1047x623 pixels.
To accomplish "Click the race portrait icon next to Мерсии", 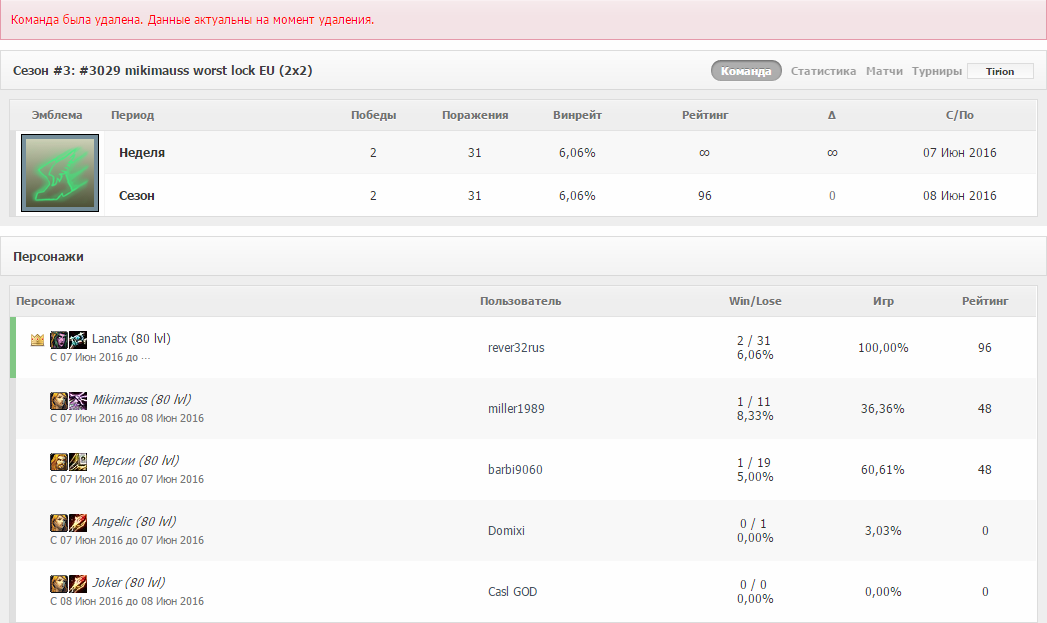I will click(x=59, y=461).
